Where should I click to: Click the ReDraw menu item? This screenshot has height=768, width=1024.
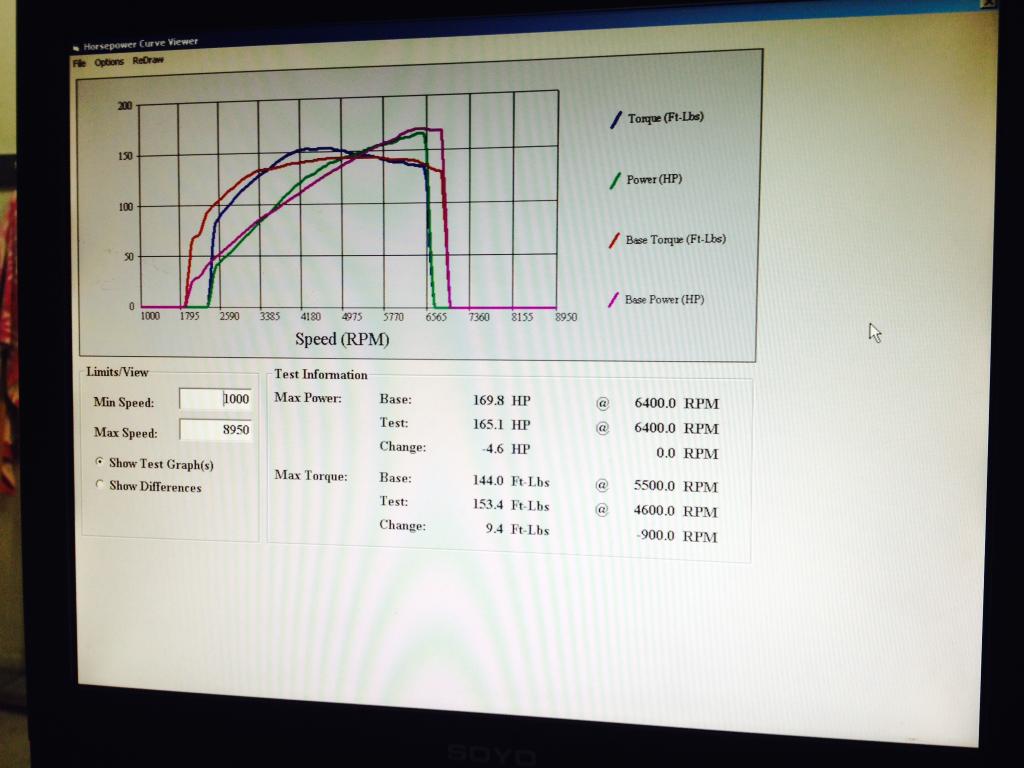(148, 60)
